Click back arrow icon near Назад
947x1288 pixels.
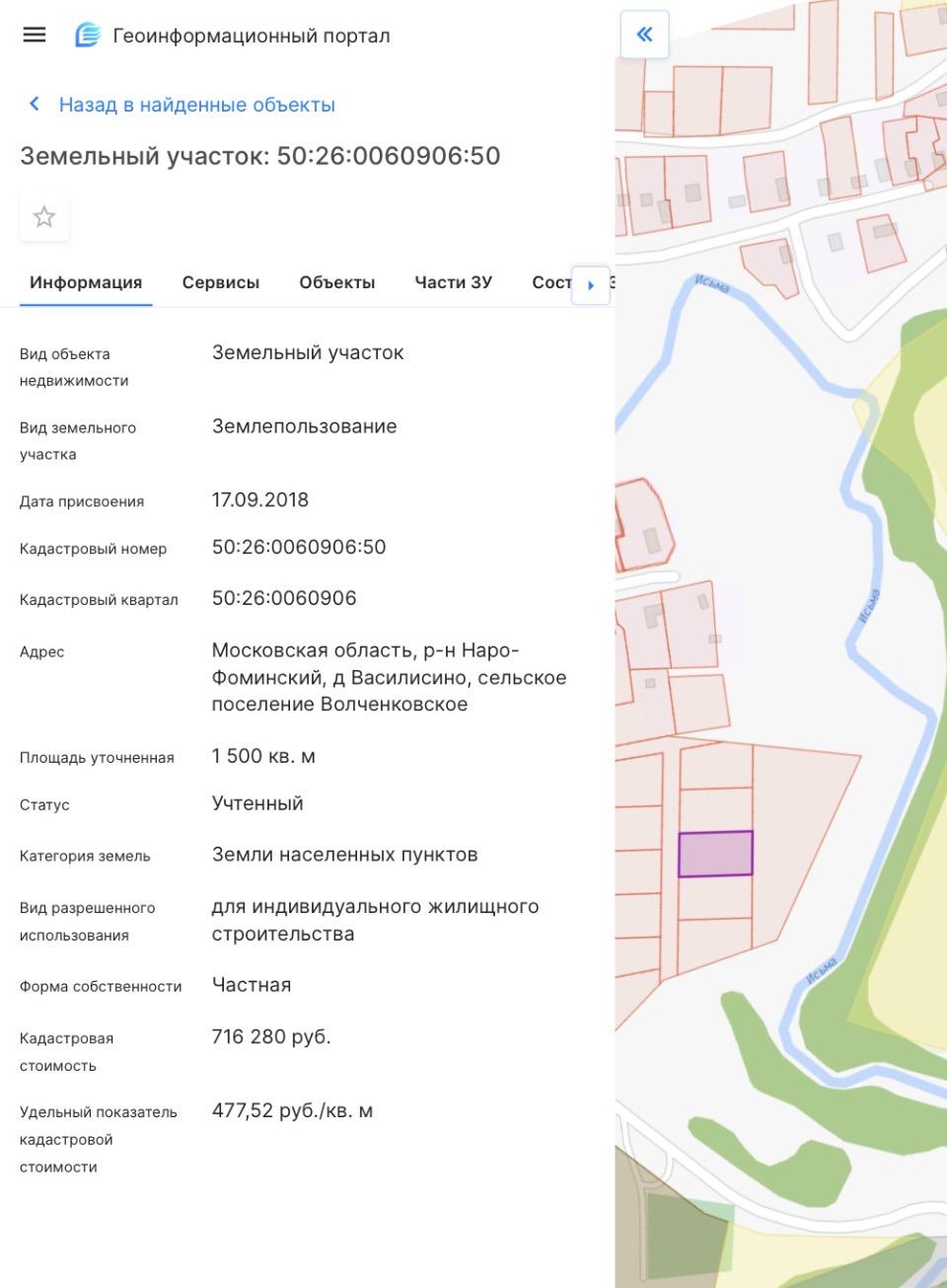[x=35, y=104]
